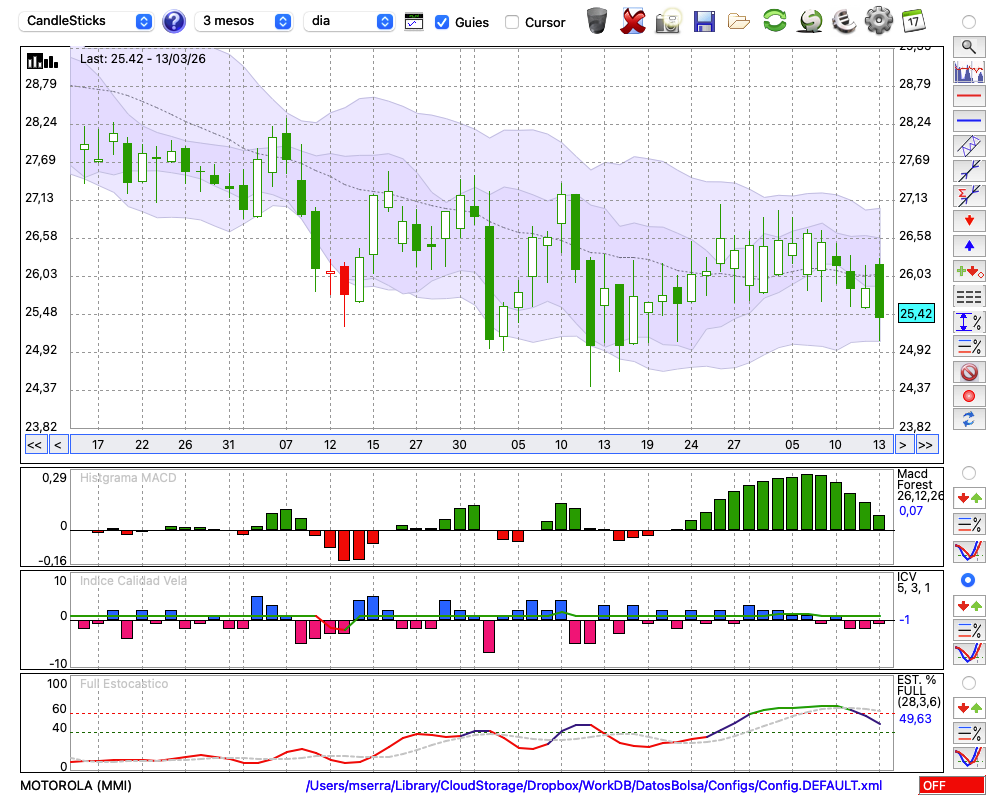Select the red horizontal line tool
This screenshot has width=1000, height=800.
pos(969,96)
